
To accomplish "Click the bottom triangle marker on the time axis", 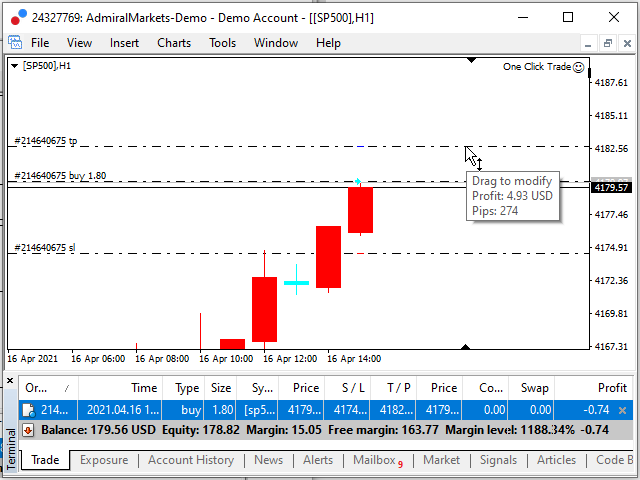I will point(465,347).
